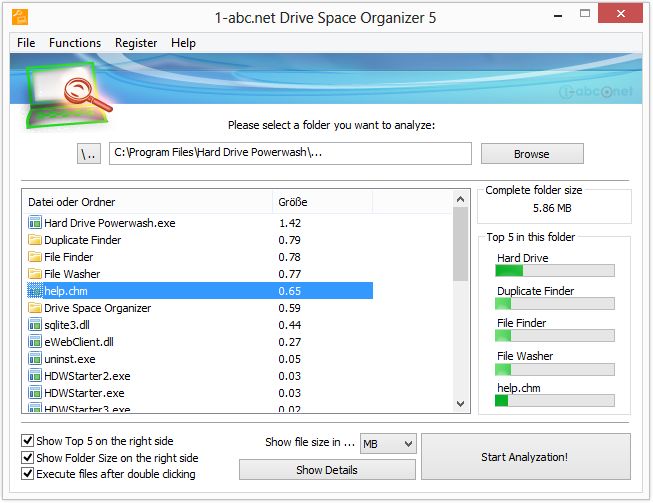
Task: Click the file list scrollbar down arrow
Action: pos(461,403)
